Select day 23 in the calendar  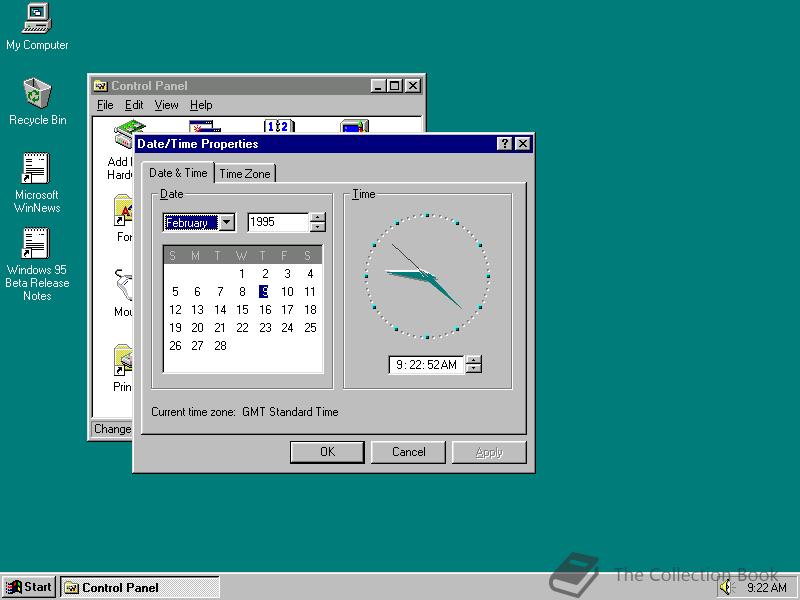click(x=265, y=328)
